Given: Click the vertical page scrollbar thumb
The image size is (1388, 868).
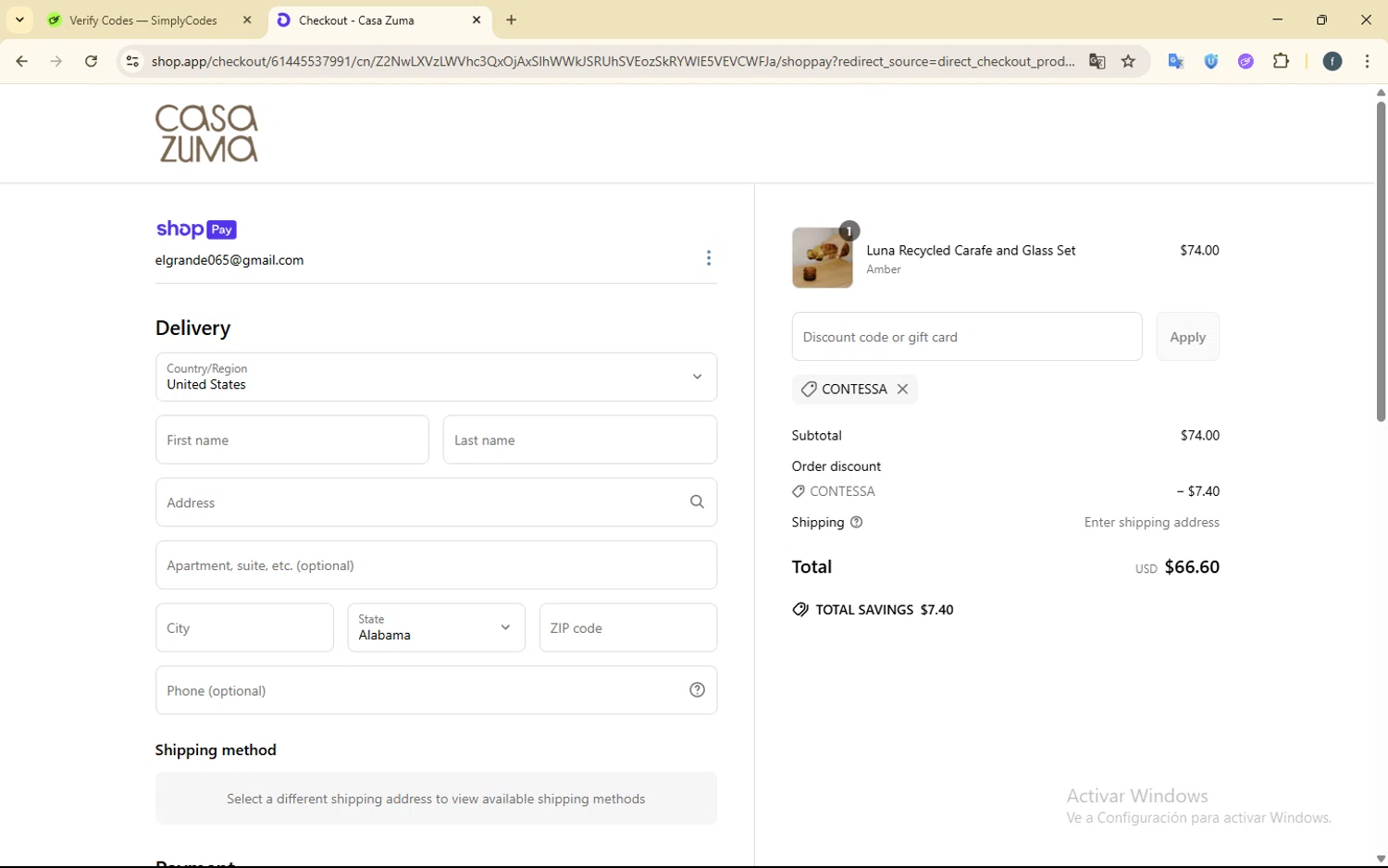Looking at the screenshot, I should (x=1381, y=261).
